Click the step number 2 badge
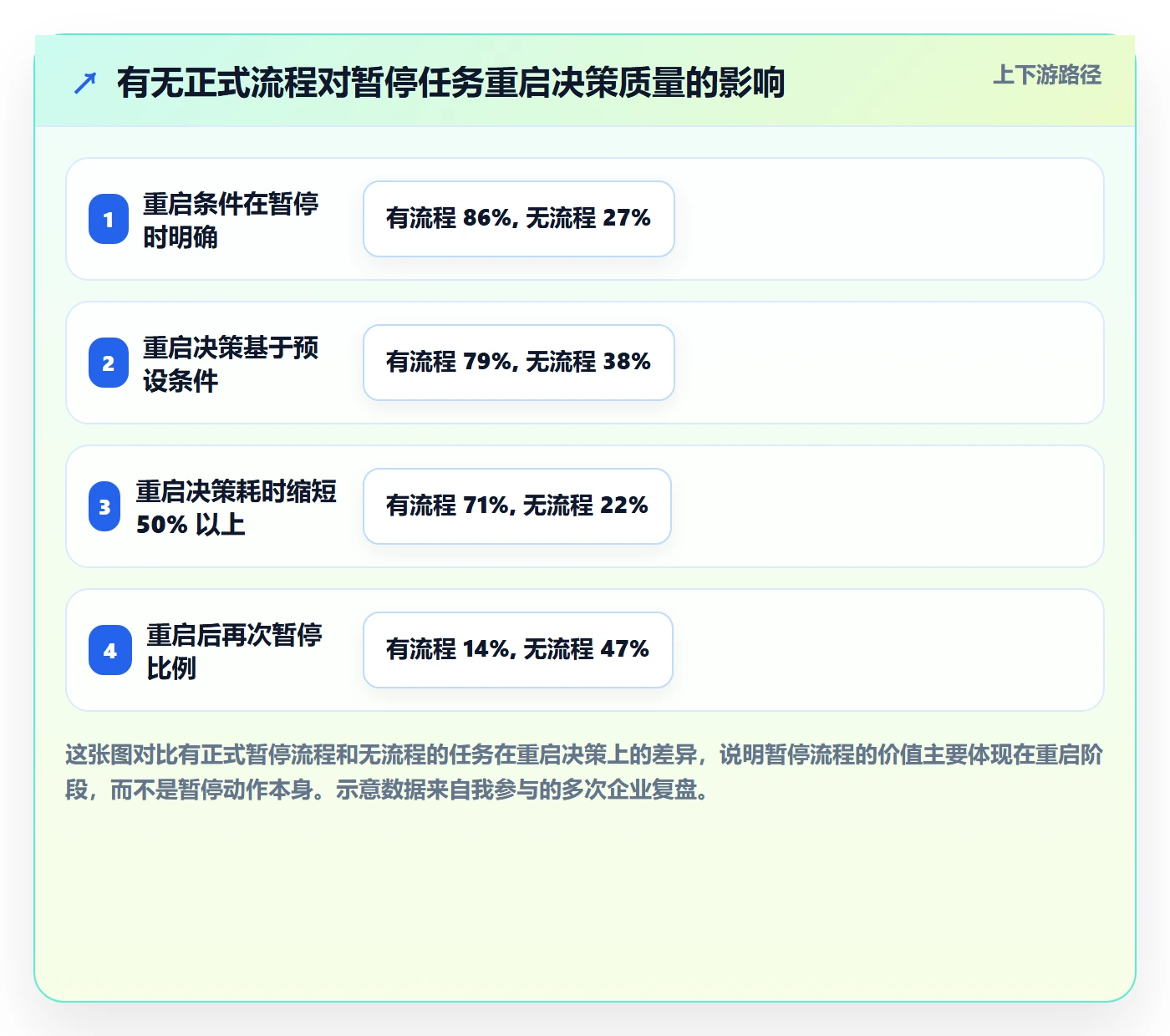Screen dimensions: 1170x1036 pos(109,363)
